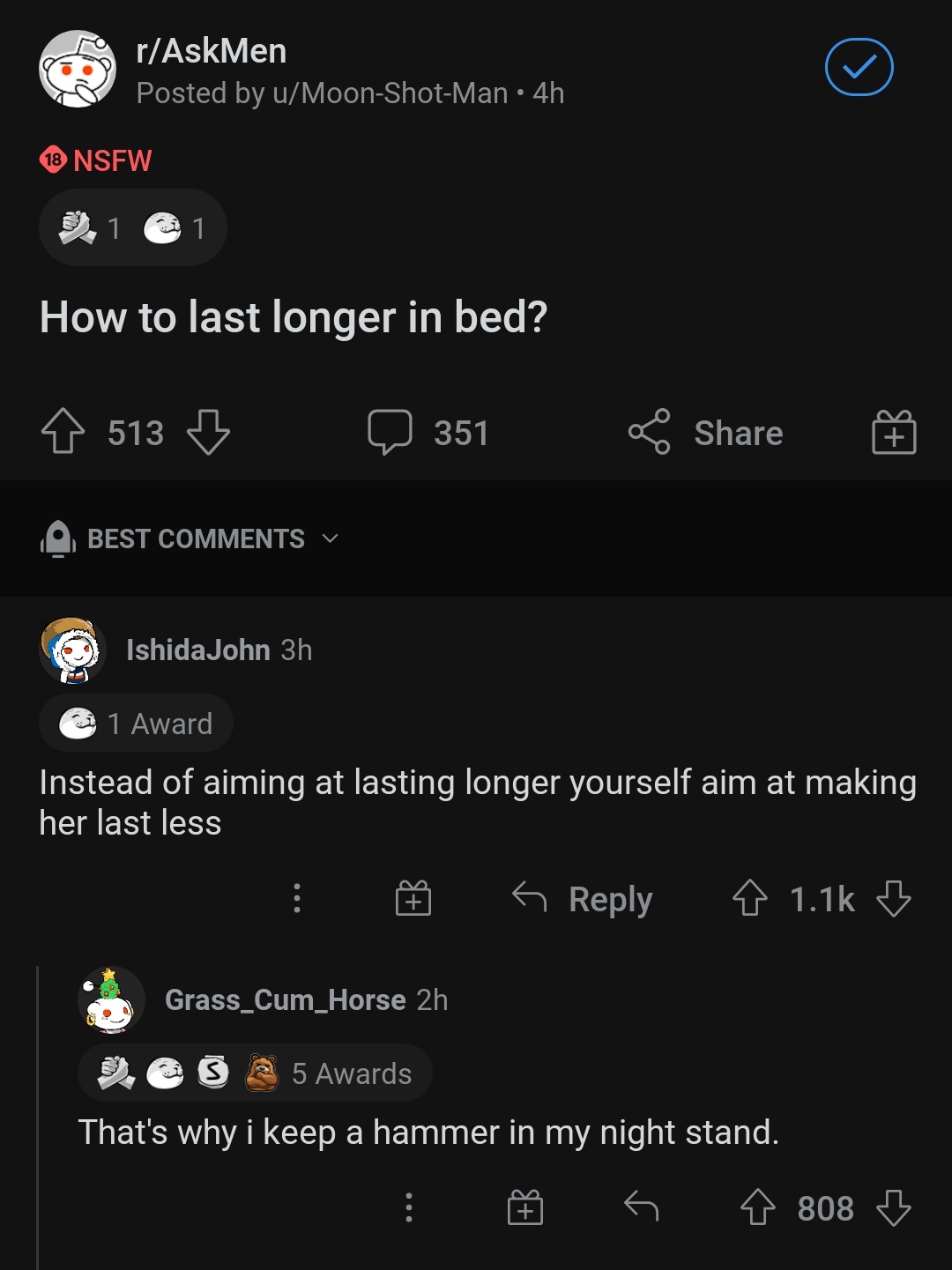
Task: Open more options on Grass_Cum_Horse's comment
Action: [409, 1207]
